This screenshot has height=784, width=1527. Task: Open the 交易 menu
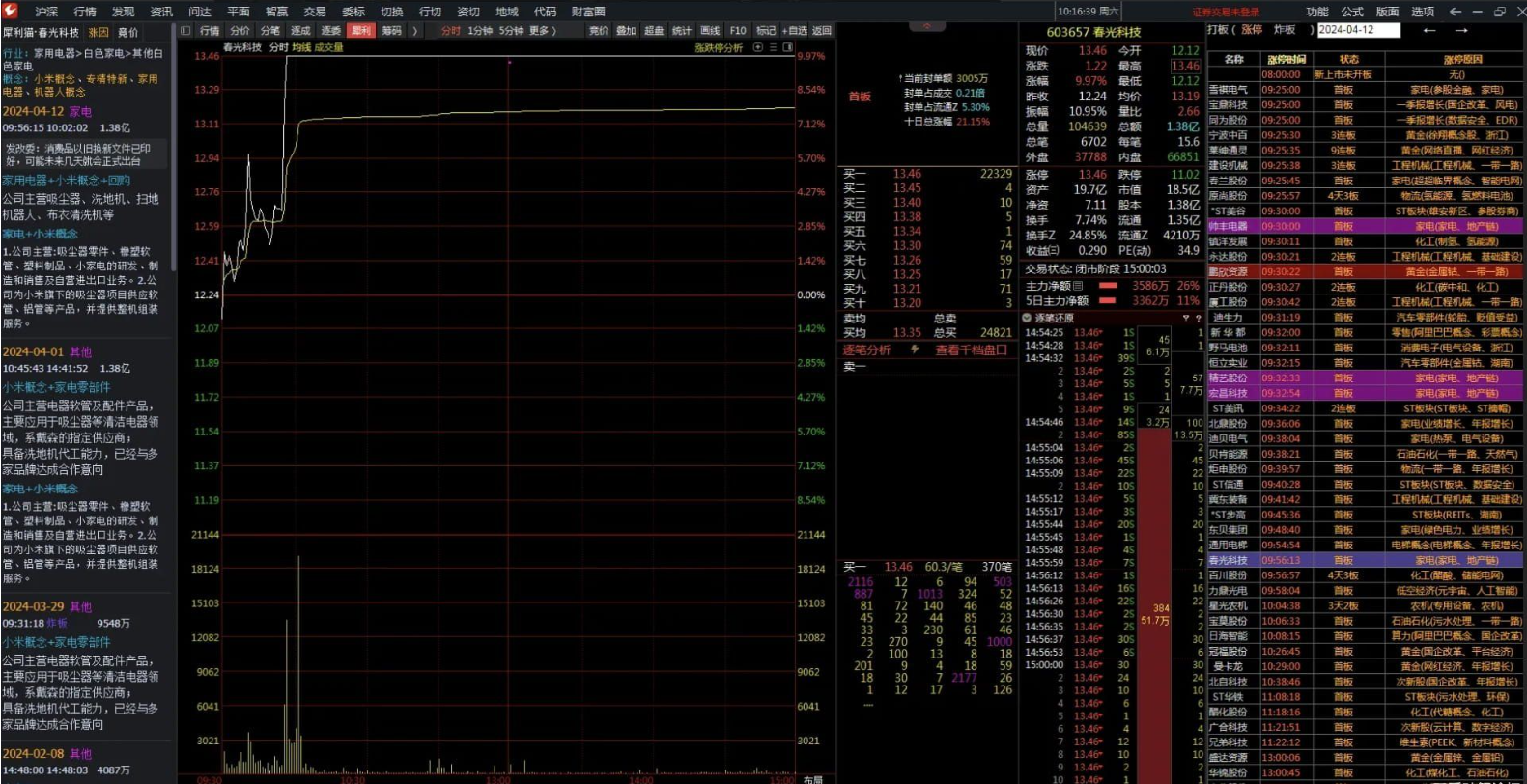315,12
